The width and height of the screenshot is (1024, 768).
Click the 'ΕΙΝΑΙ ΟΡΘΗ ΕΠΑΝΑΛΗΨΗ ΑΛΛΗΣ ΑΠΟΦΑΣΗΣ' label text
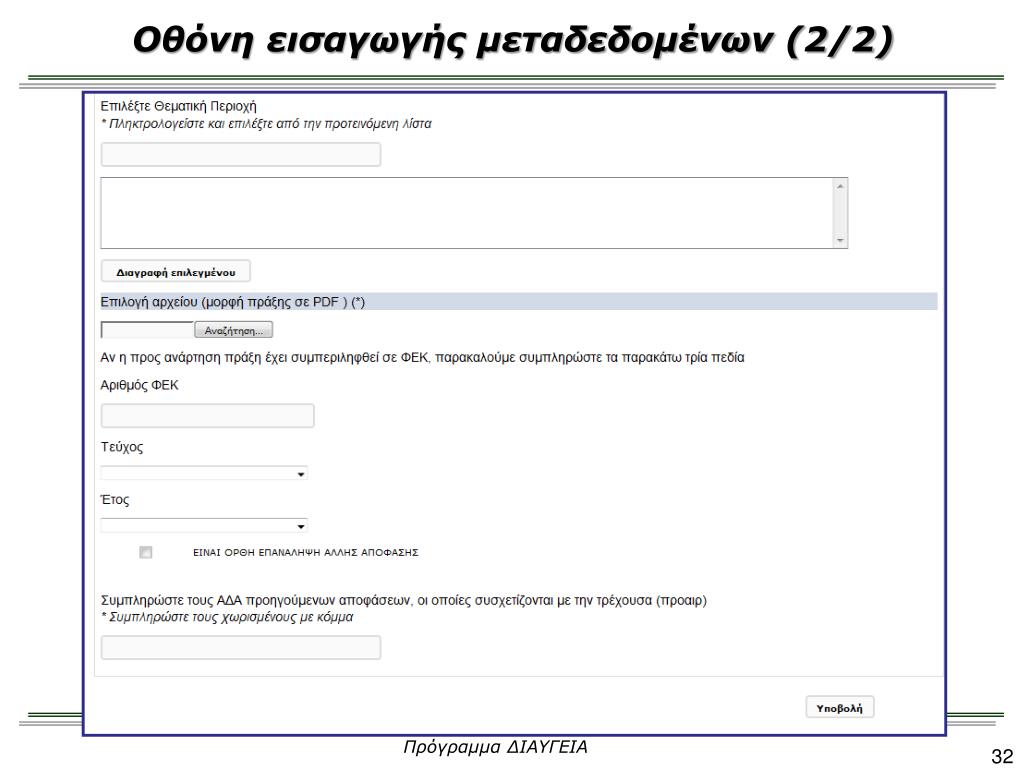pyautogui.click(x=306, y=552)
